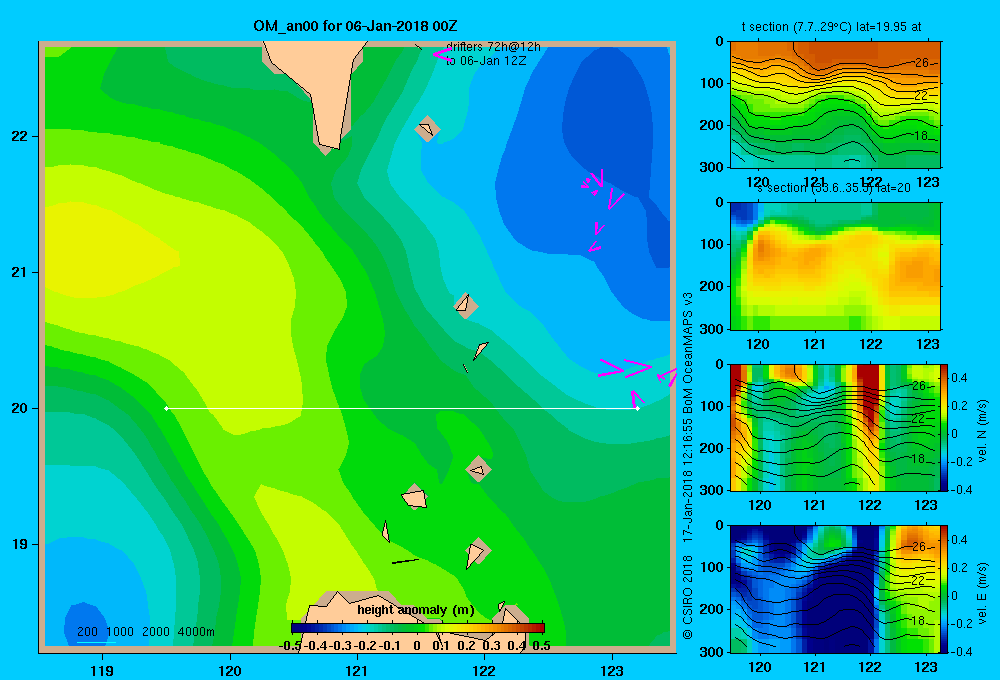
Task: Click the 'vel. E (m/s)' axis label
Action: (x=982, y=593)
